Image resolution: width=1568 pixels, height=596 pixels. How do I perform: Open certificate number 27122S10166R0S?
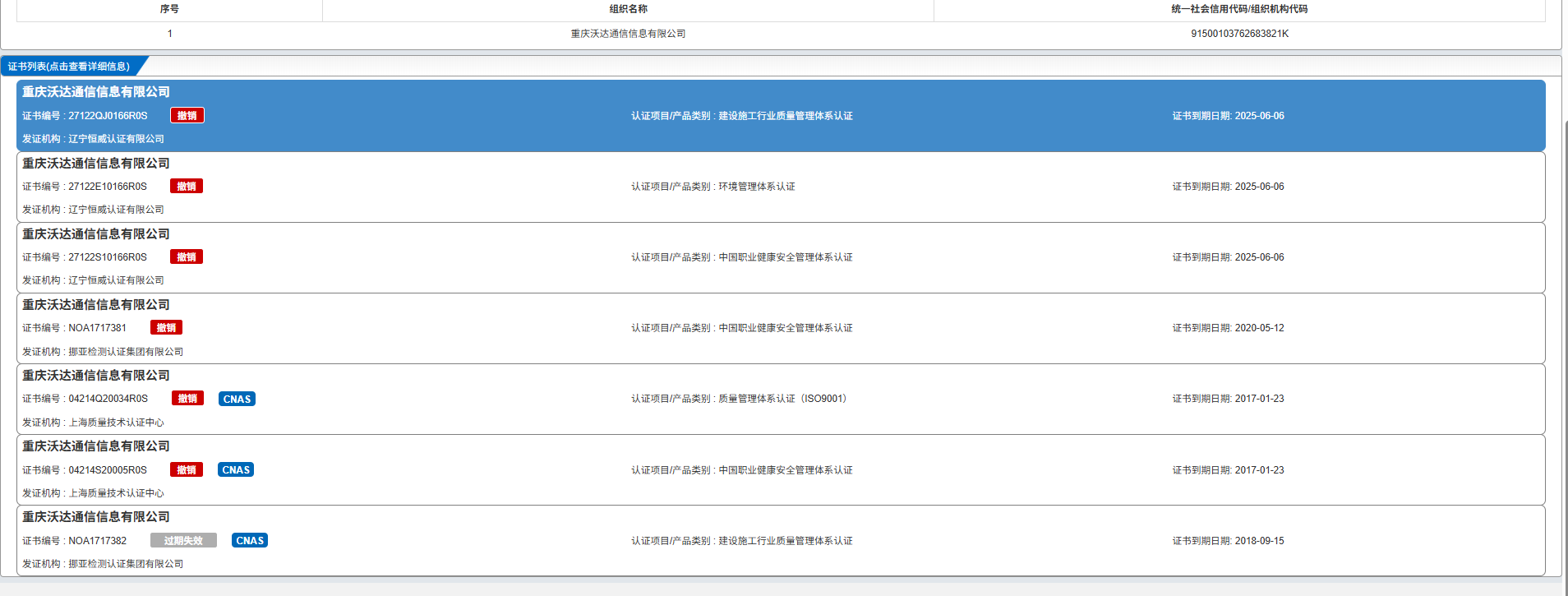(x=108, y=257)
